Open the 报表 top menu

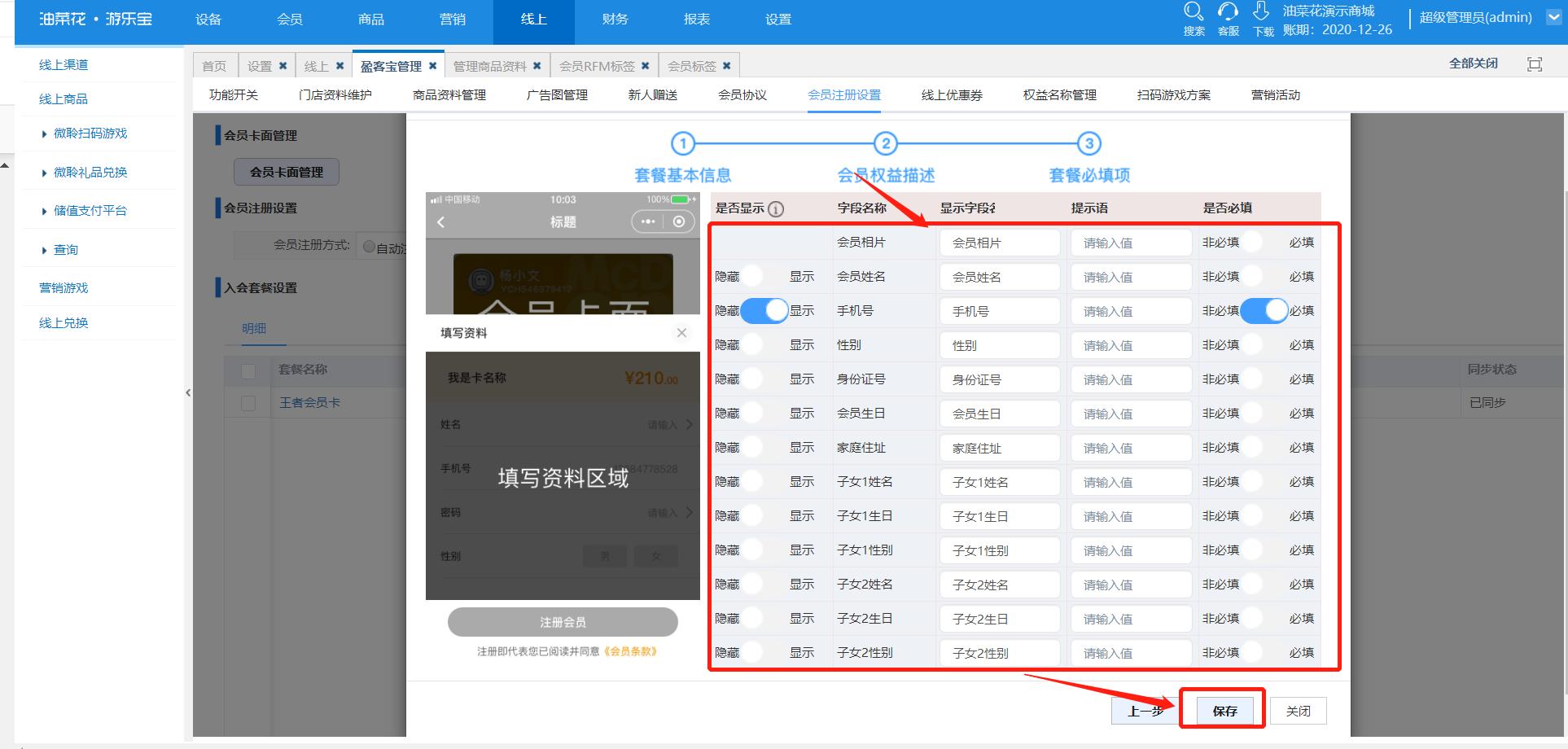pyautogui.click(x=697, y=20)
